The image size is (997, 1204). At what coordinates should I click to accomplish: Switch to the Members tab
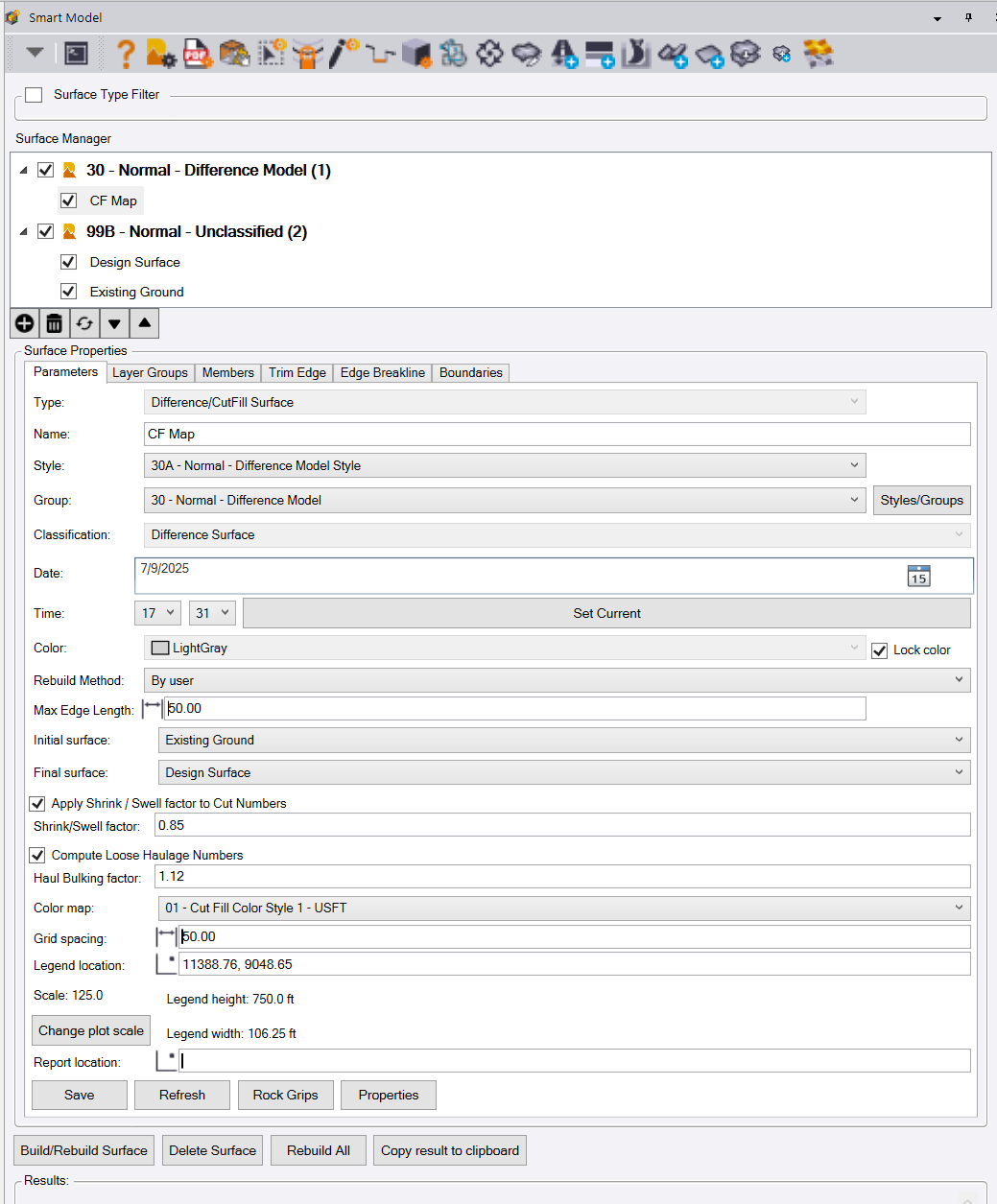228,373
